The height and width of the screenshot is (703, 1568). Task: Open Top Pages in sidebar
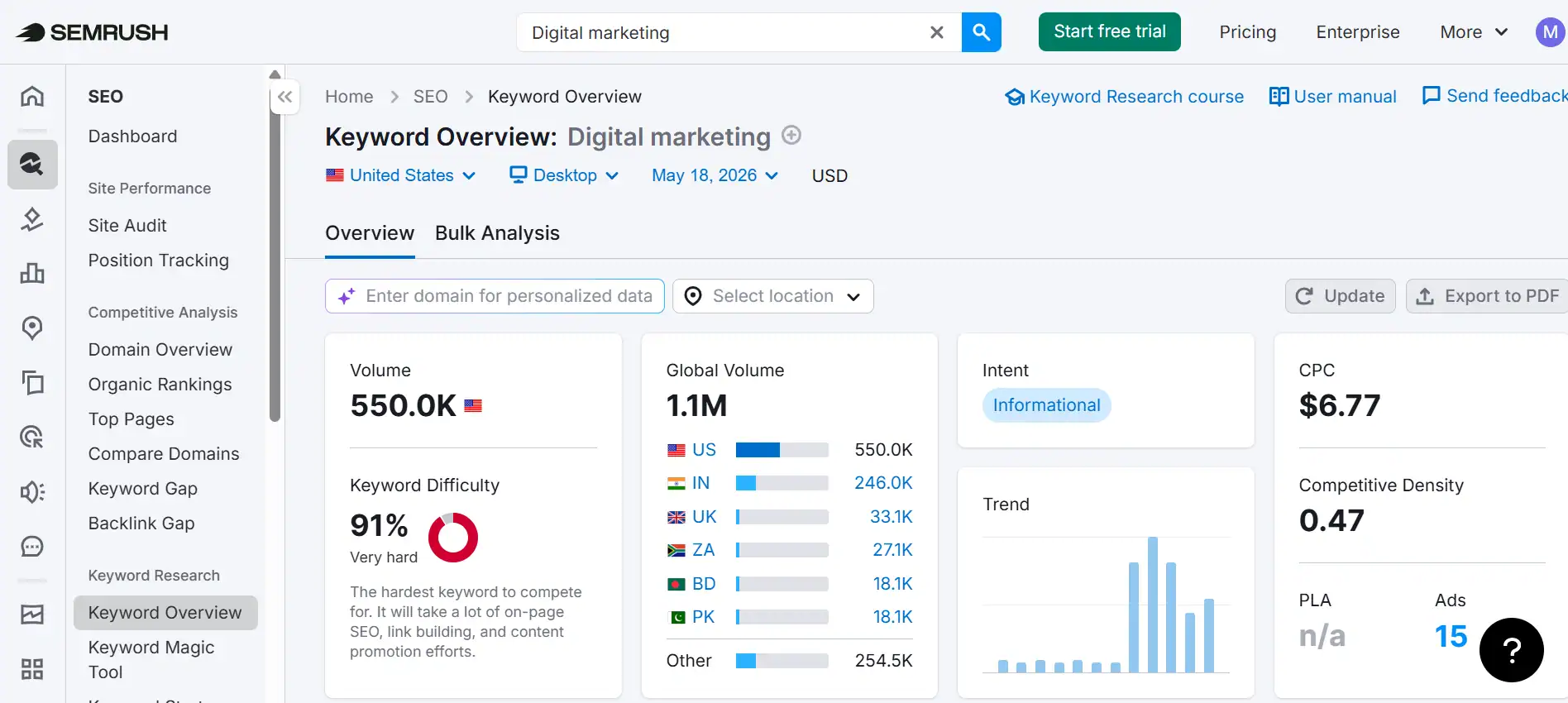[x=131, y=419]
